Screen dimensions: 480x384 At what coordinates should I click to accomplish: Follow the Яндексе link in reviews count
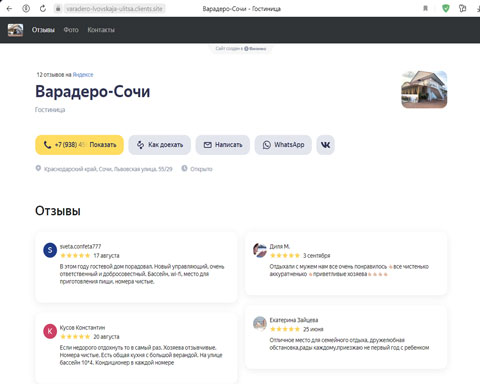(83, 75)
